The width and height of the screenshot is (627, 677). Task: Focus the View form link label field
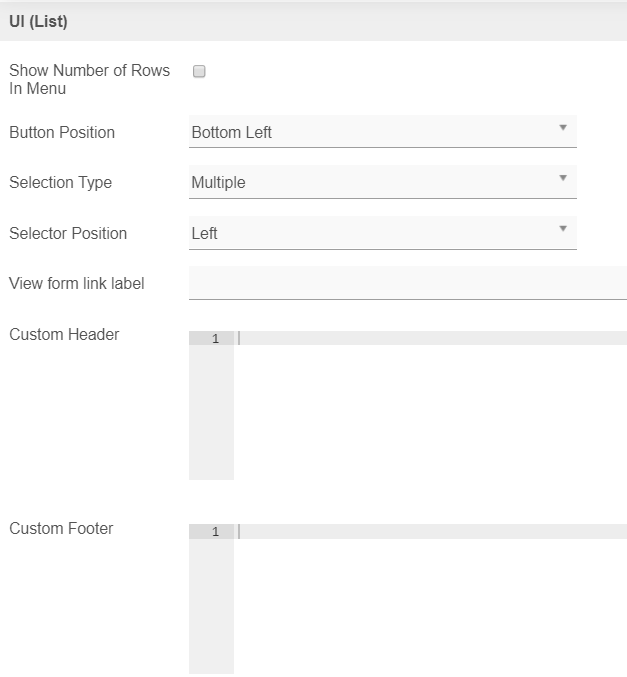click(408, 283)
